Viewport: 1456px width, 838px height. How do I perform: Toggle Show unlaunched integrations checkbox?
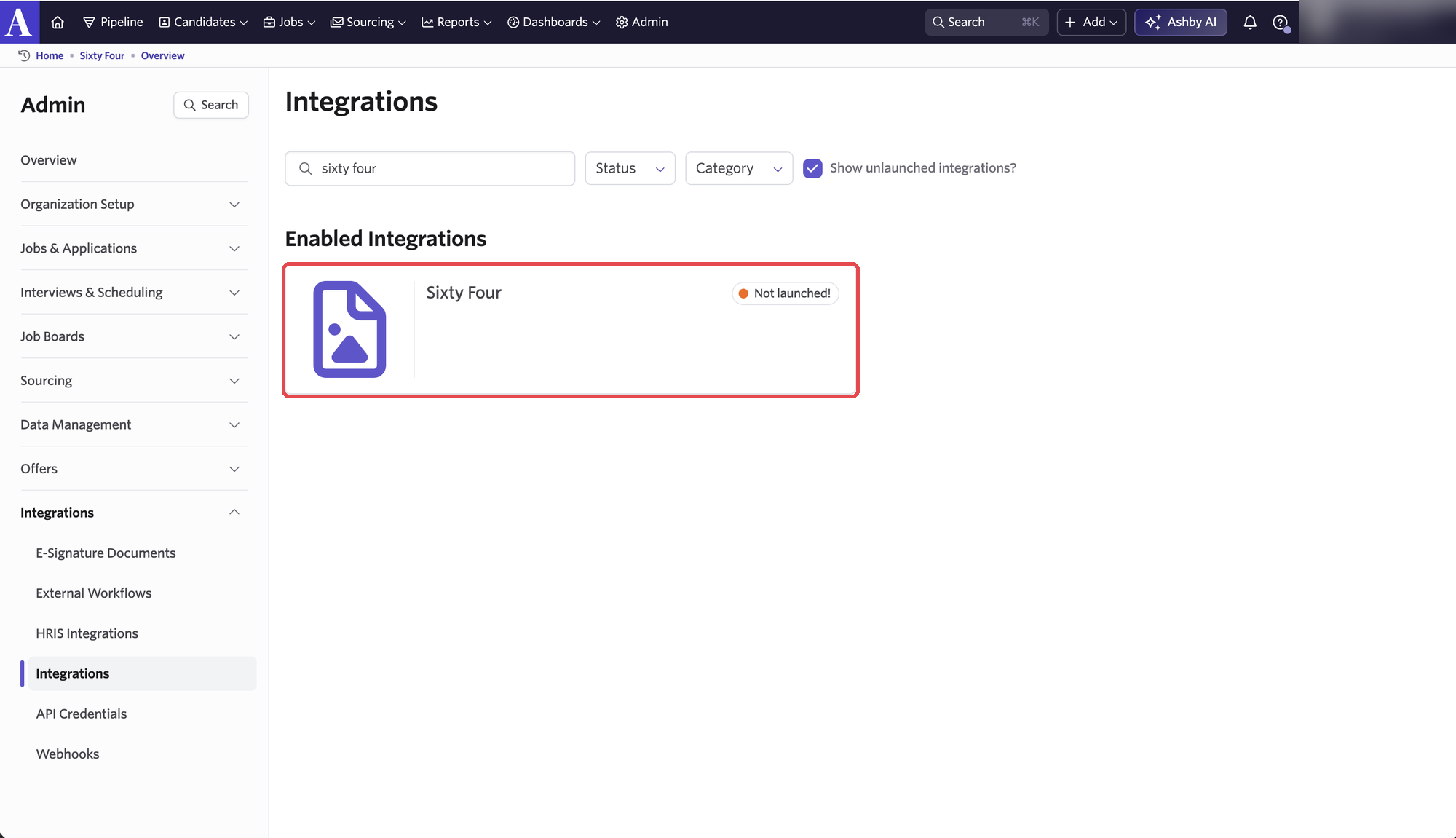(x=812, y=168)
